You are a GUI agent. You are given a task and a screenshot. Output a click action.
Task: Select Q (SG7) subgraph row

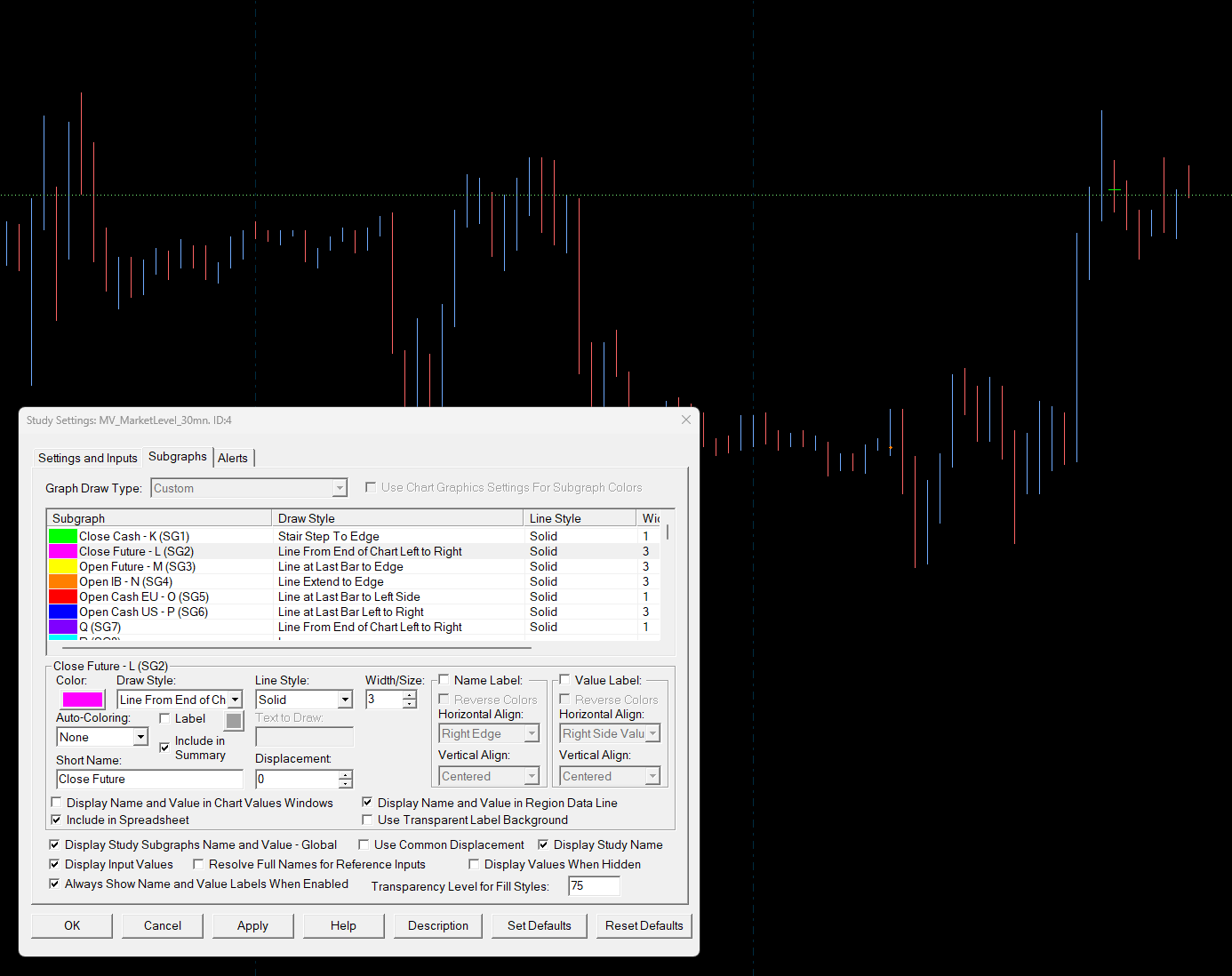tap(356, 627)
